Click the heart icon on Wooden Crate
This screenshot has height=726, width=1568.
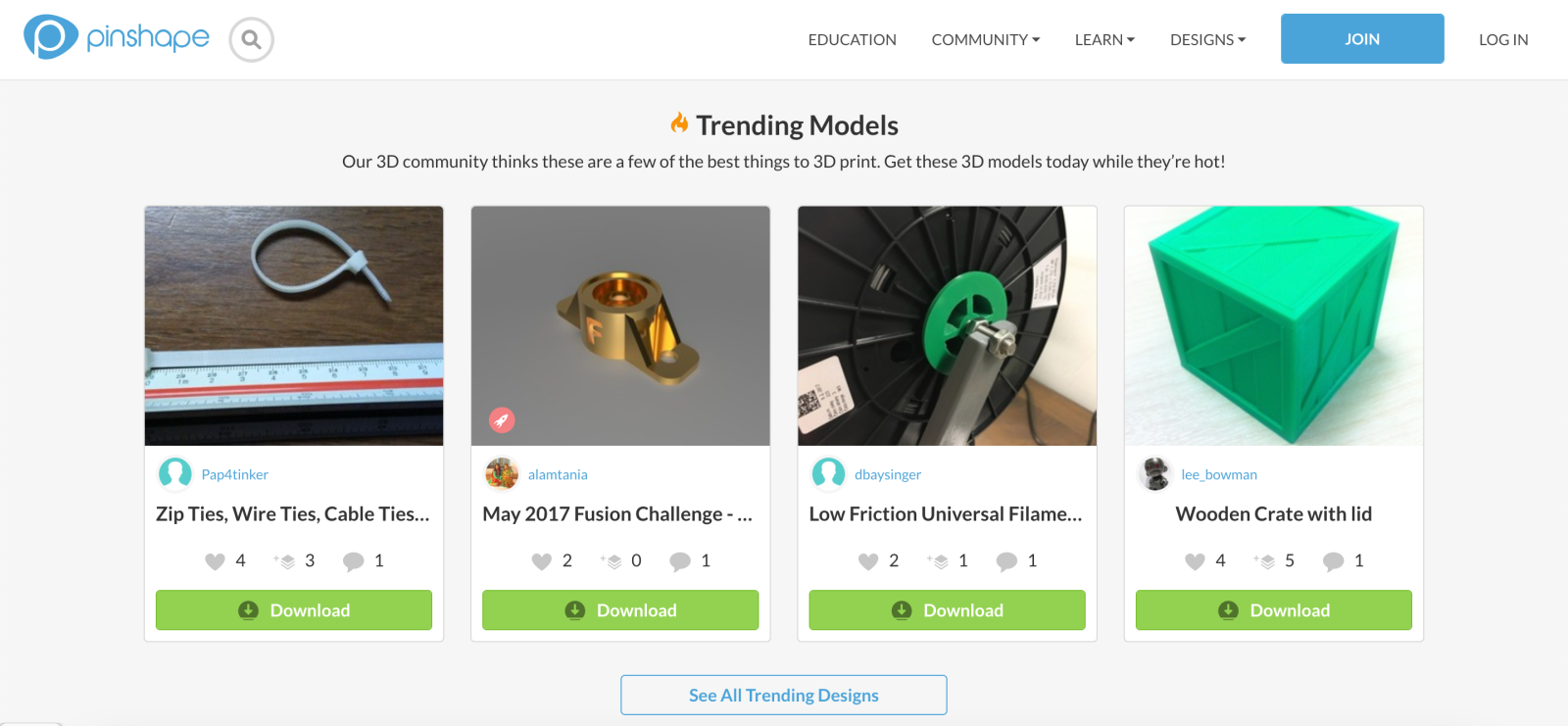click(x=1195, y=561)
